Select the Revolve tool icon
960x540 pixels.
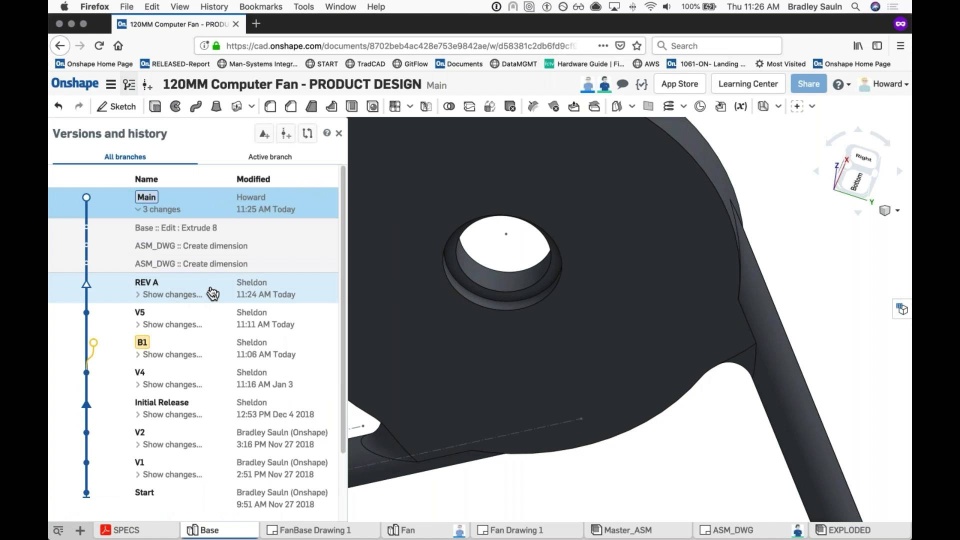tap(175, 107)
